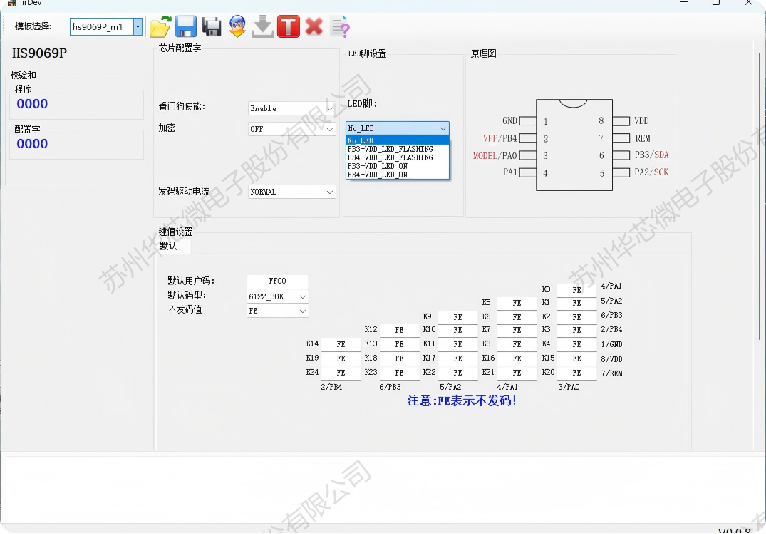Viewport: 766px width, 534px height.
Task: Open the no-send code value FE dropdown
Action: (277, 311)
